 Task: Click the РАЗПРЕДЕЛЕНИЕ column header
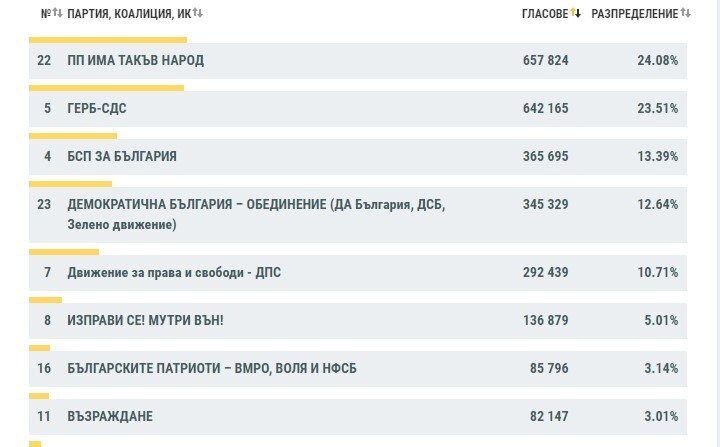tap(635, 14)
